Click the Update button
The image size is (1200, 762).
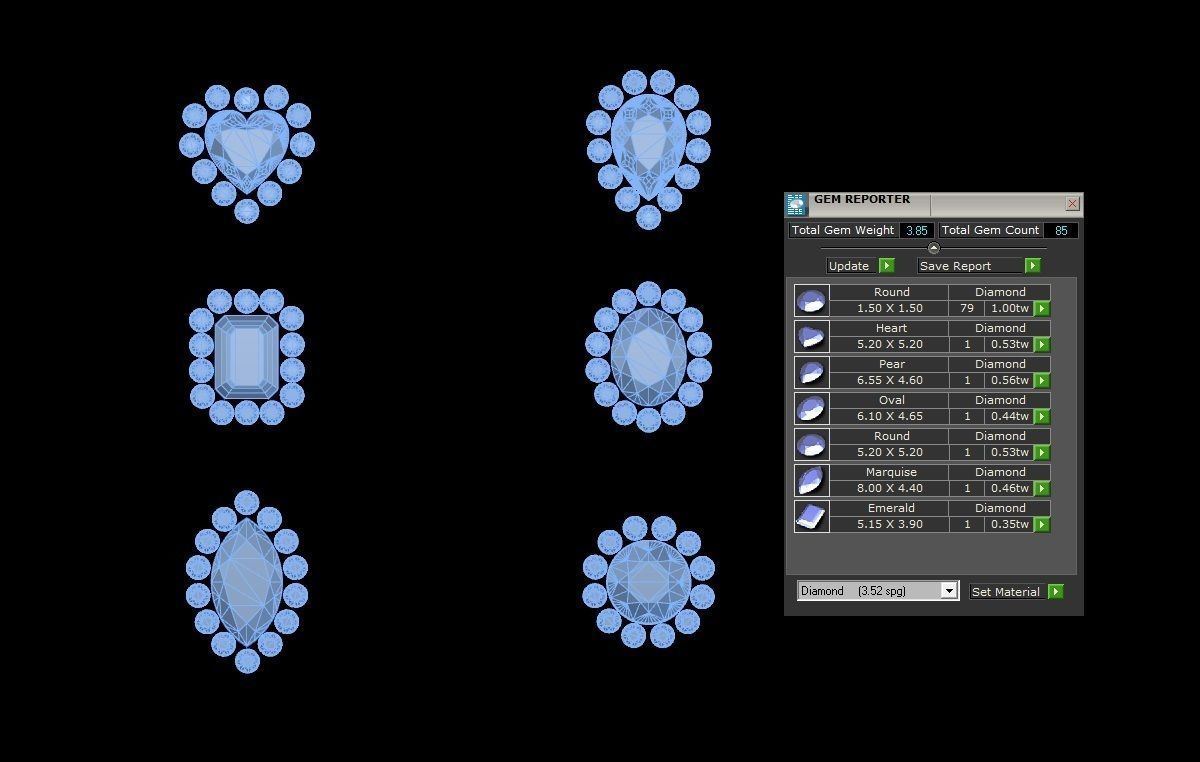(x=852, y=266)
